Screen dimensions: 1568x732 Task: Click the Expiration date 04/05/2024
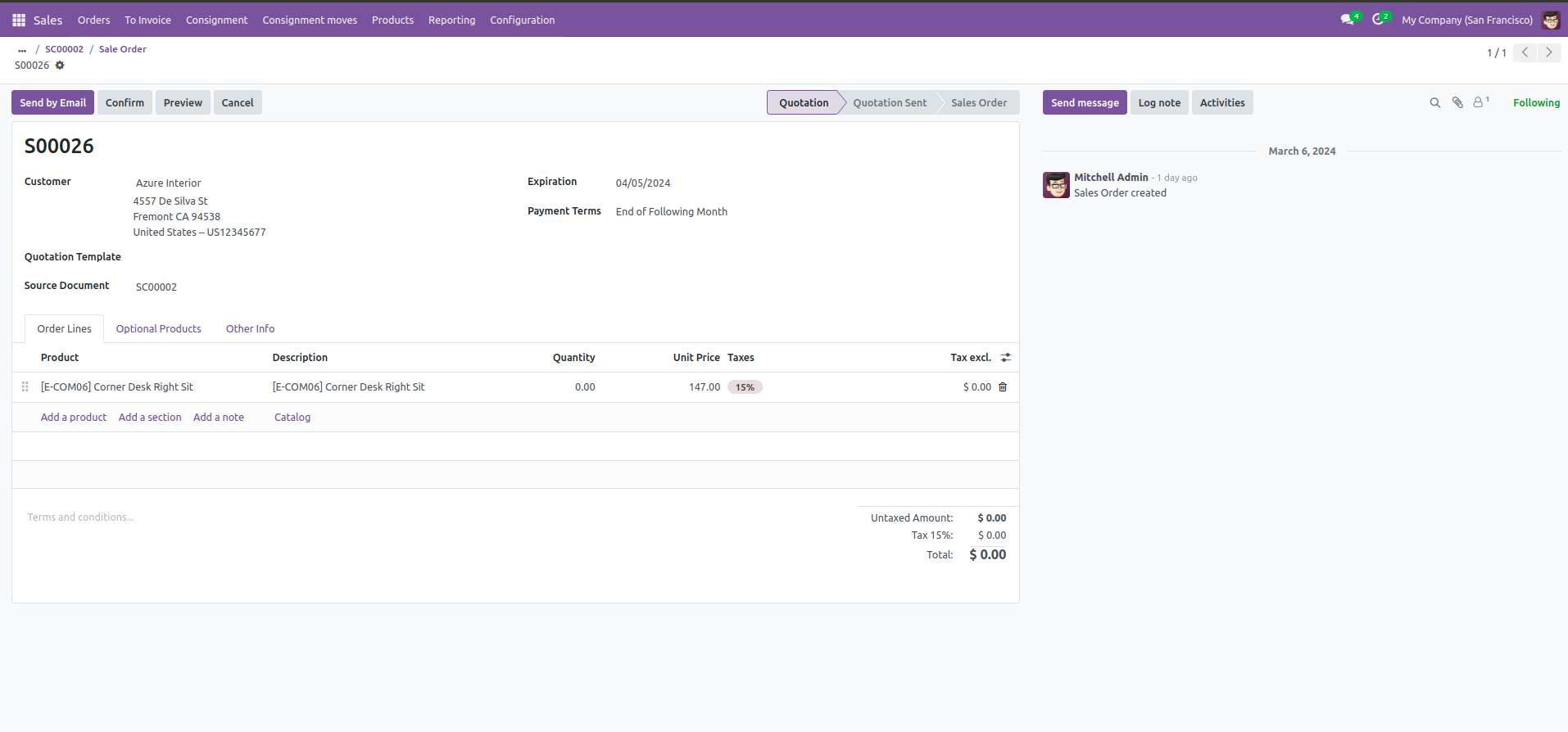(x=643, y=183)
